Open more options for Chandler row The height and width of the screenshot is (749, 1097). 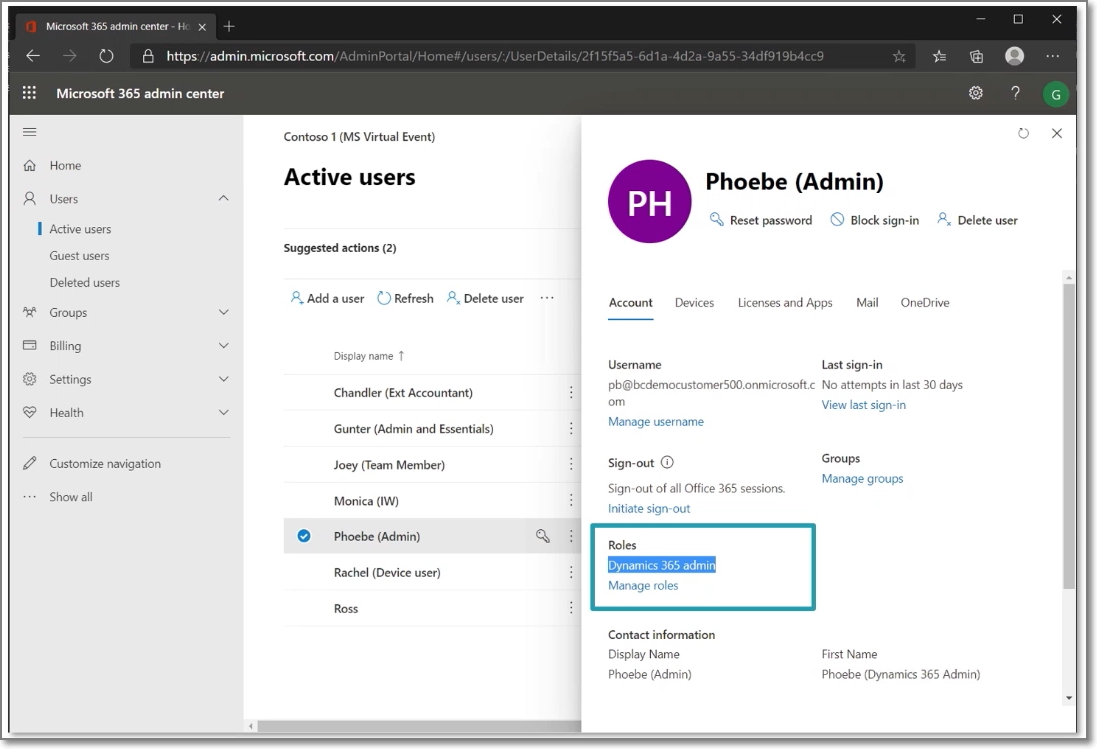[571, 392]
